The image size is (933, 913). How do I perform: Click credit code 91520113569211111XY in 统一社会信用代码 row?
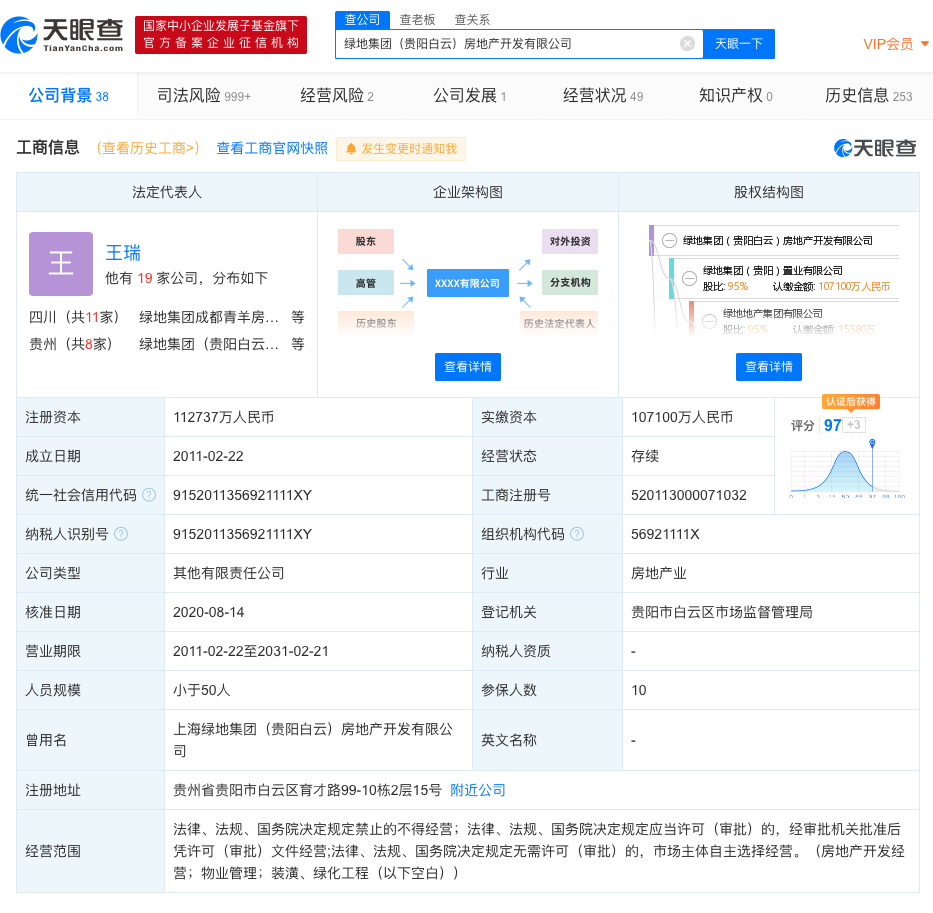tap(242, 495)
